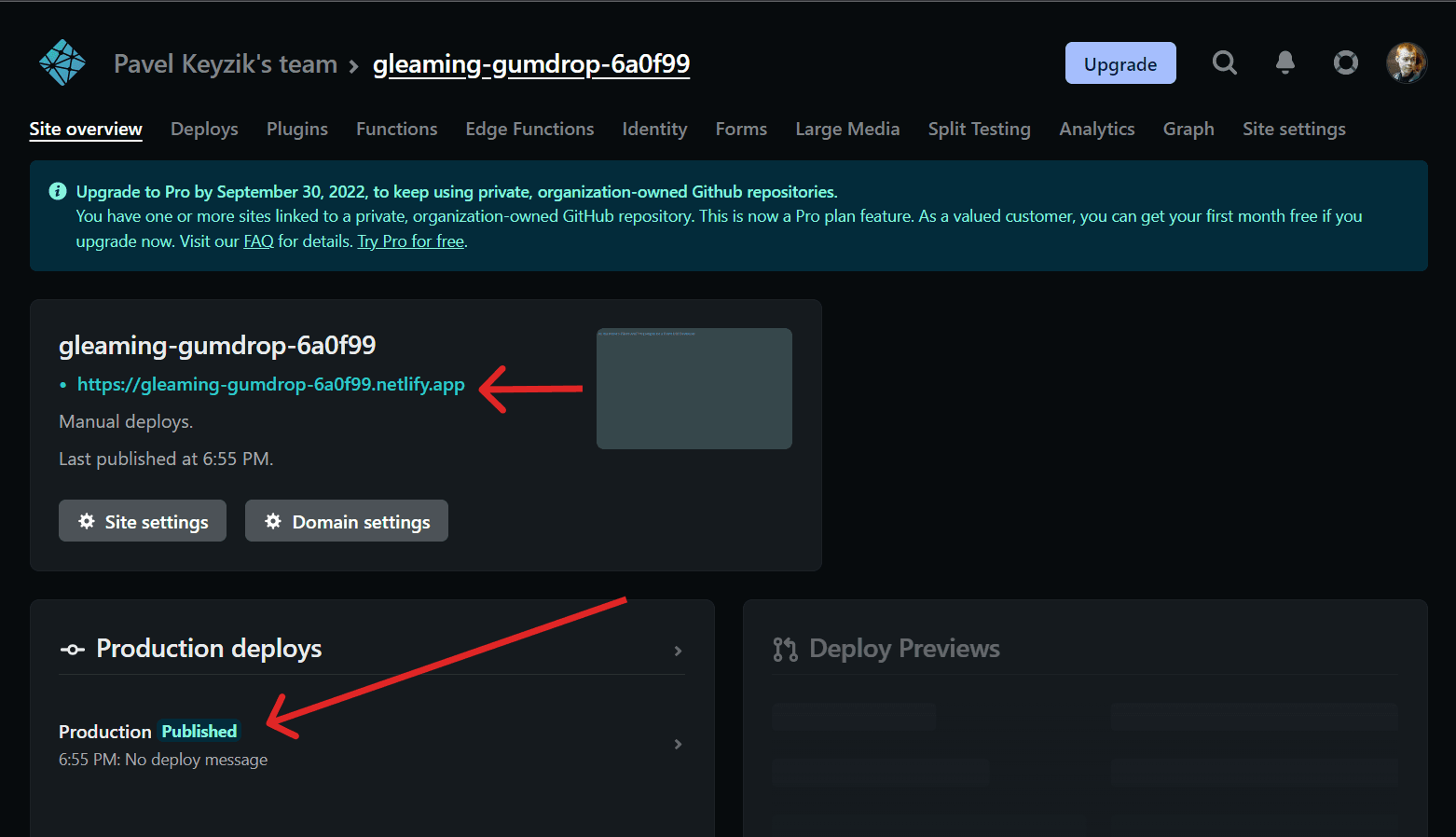Click the pull request icon beside Deploy Previews
Viewport: 1456px width, 837px height.
click(x=785, y=650)
